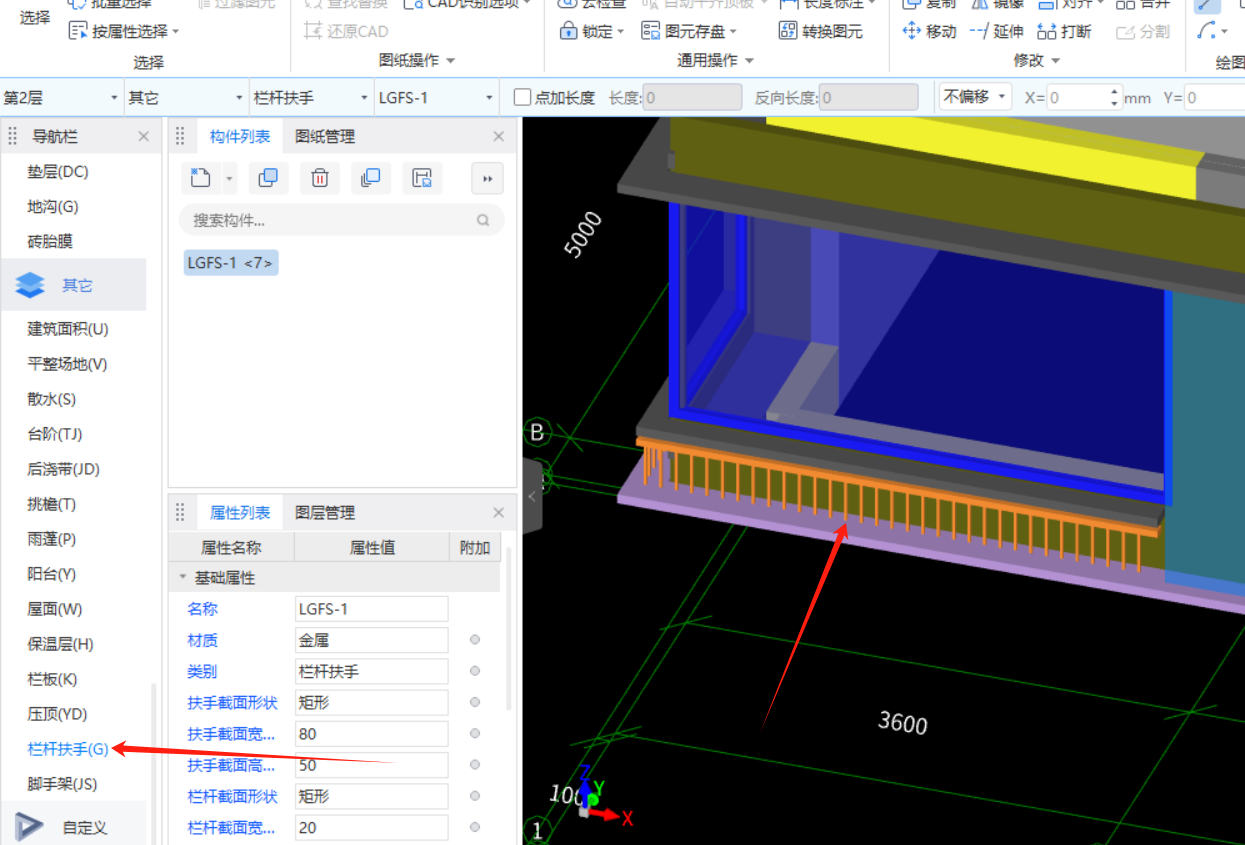
Task: Toggle the 附加 option for 栏杆截面形状 row
Action: 475,796
